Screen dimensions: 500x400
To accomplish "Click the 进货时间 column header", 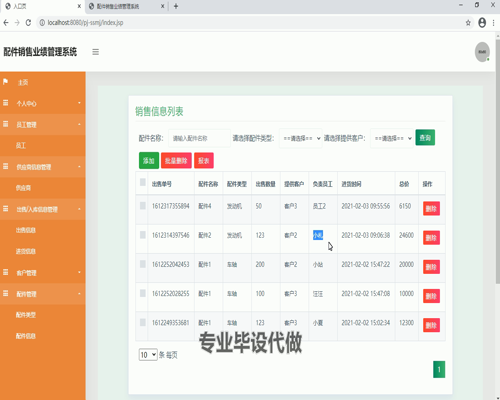I will pos(351,184).
